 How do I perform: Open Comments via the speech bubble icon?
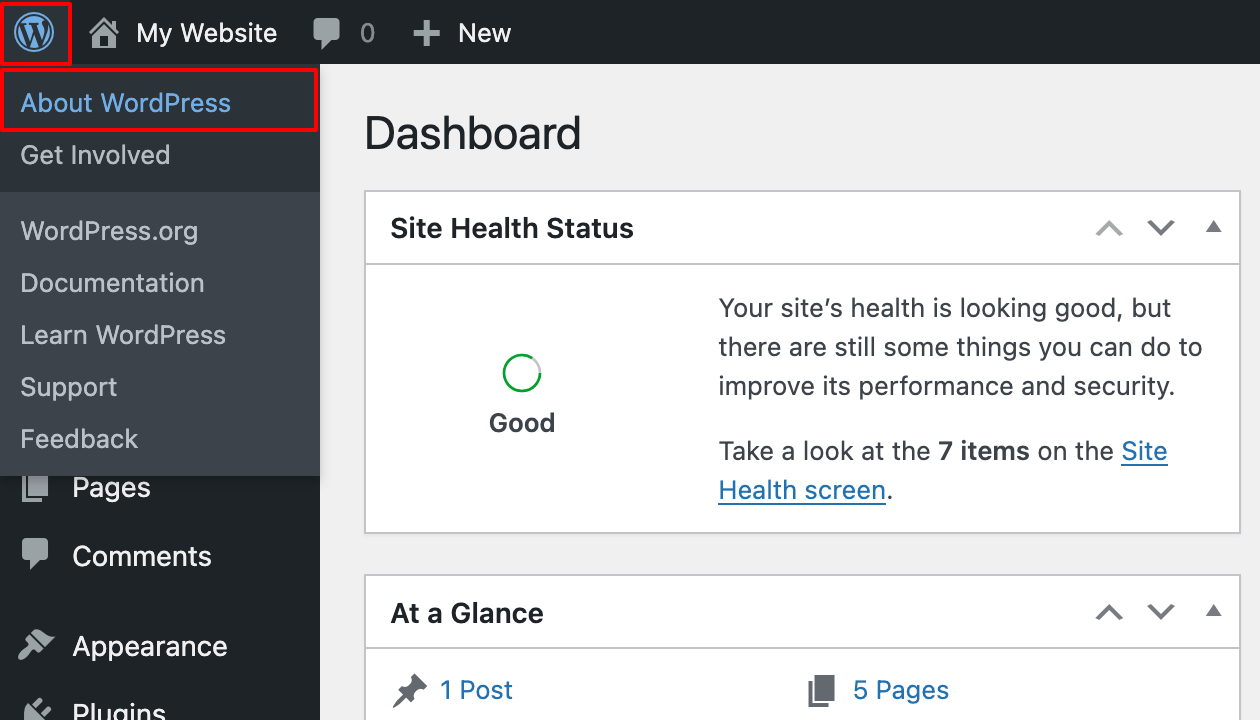tap(36, 556)
